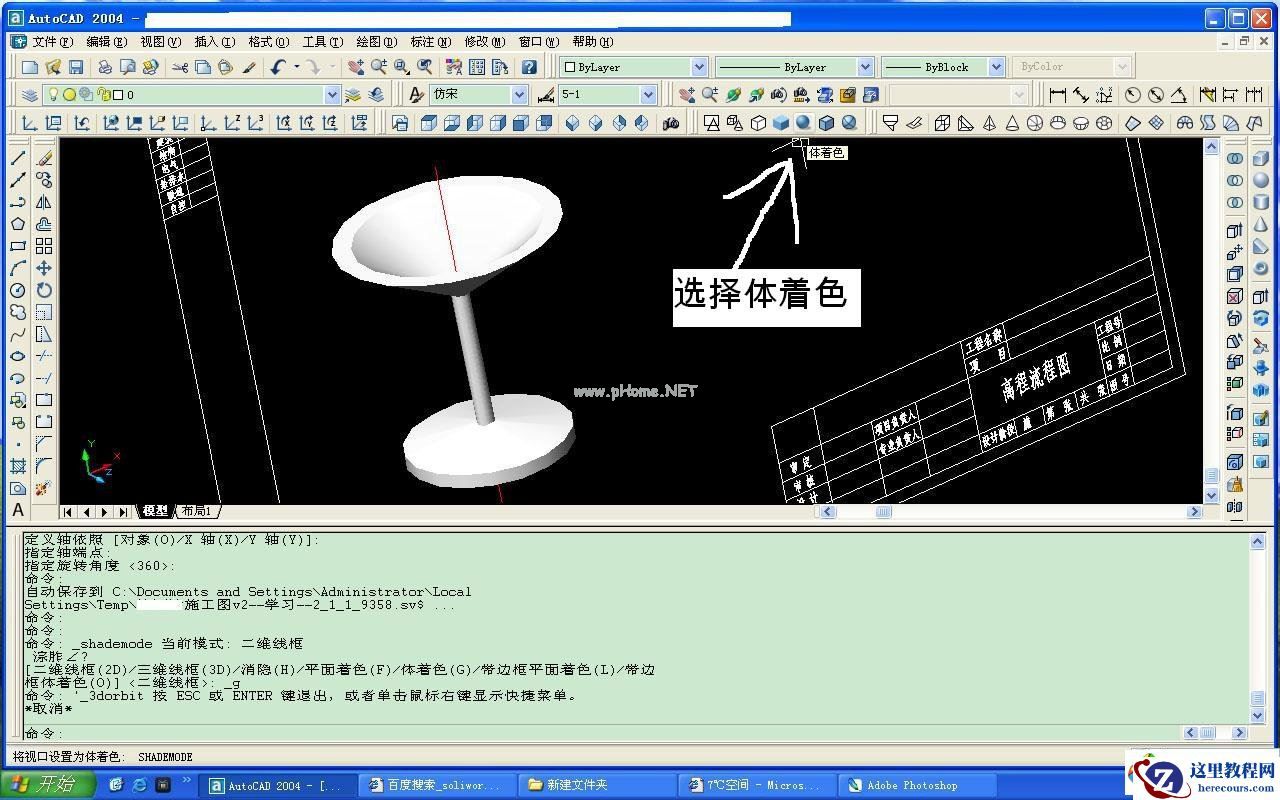Open the 绘图(D) menu

377,41
